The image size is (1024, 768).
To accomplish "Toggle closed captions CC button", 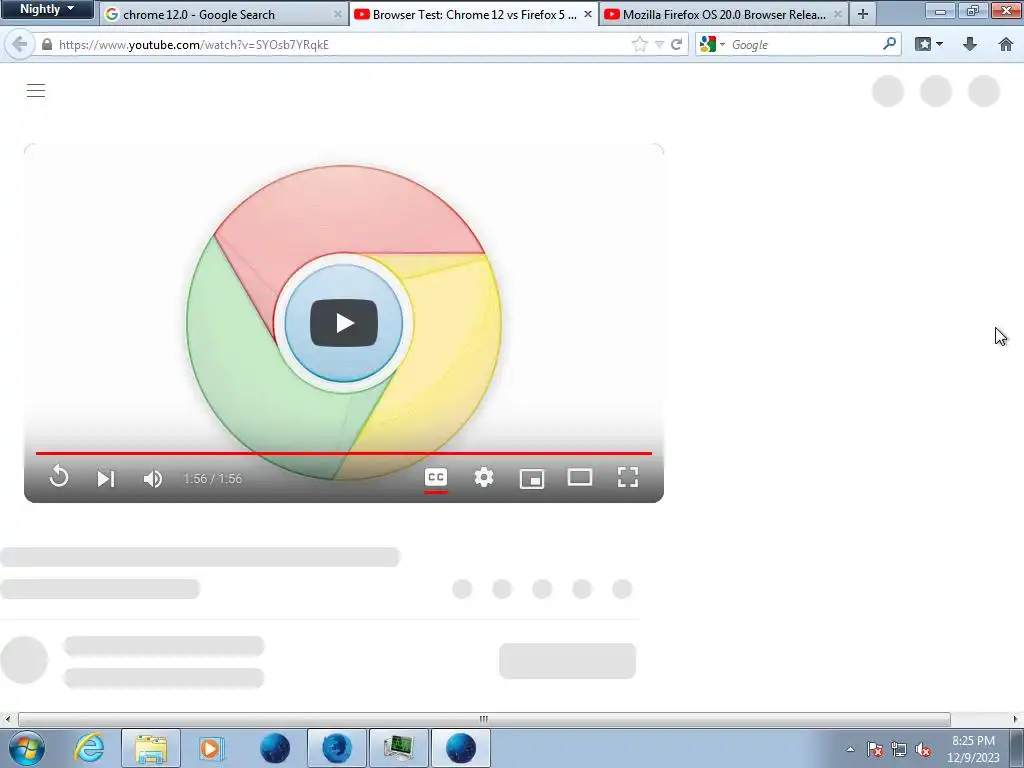I will [436, 477].
